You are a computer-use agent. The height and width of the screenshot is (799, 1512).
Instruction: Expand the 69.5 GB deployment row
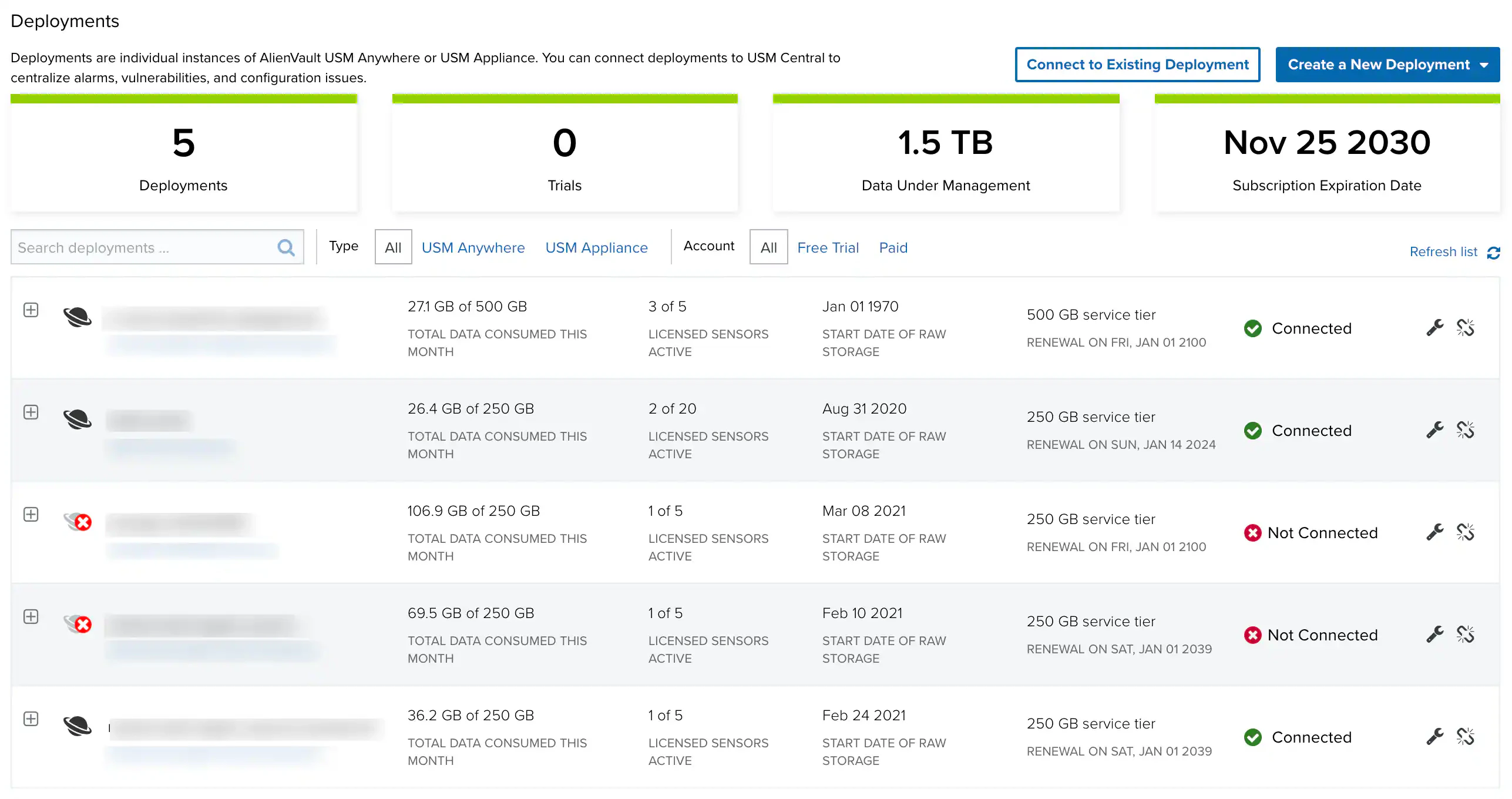tap(31, 616)
